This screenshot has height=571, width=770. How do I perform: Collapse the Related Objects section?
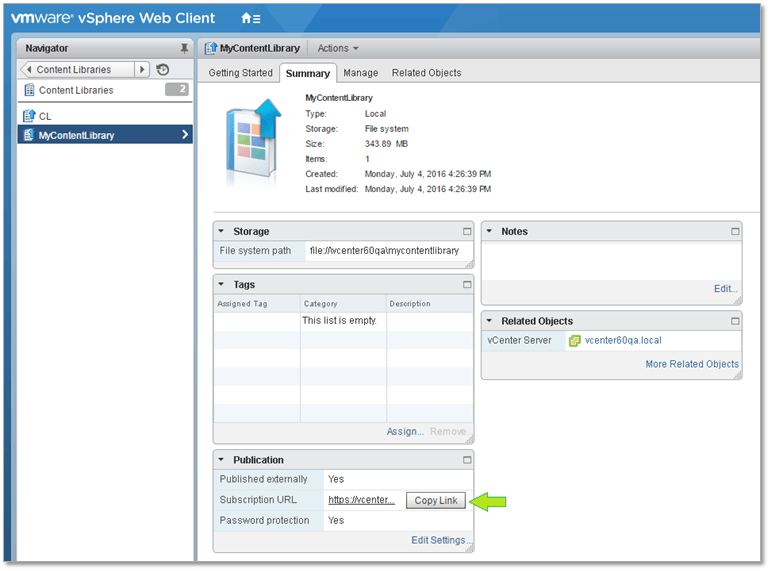489,321
